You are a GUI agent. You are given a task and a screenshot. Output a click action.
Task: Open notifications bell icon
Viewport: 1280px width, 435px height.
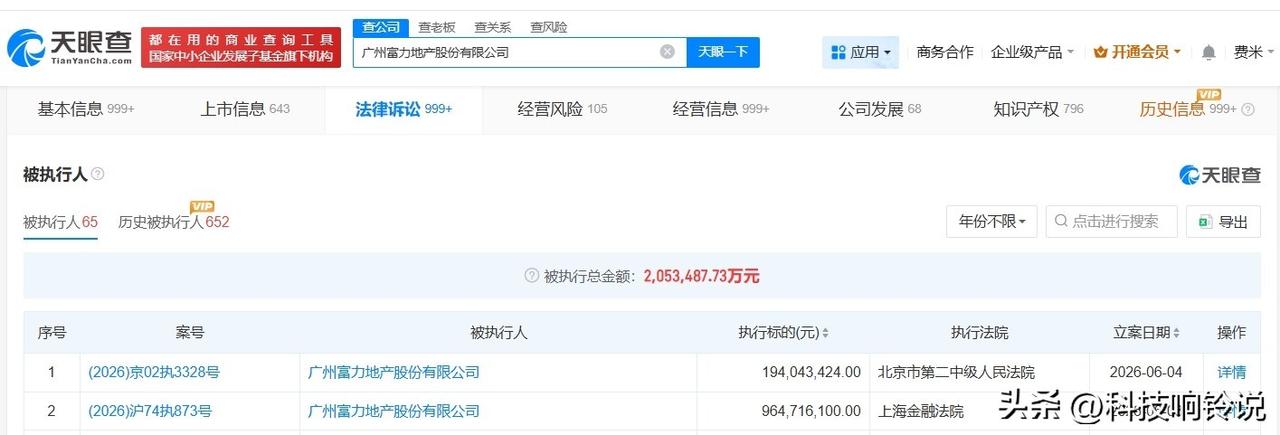(1209, 52)
